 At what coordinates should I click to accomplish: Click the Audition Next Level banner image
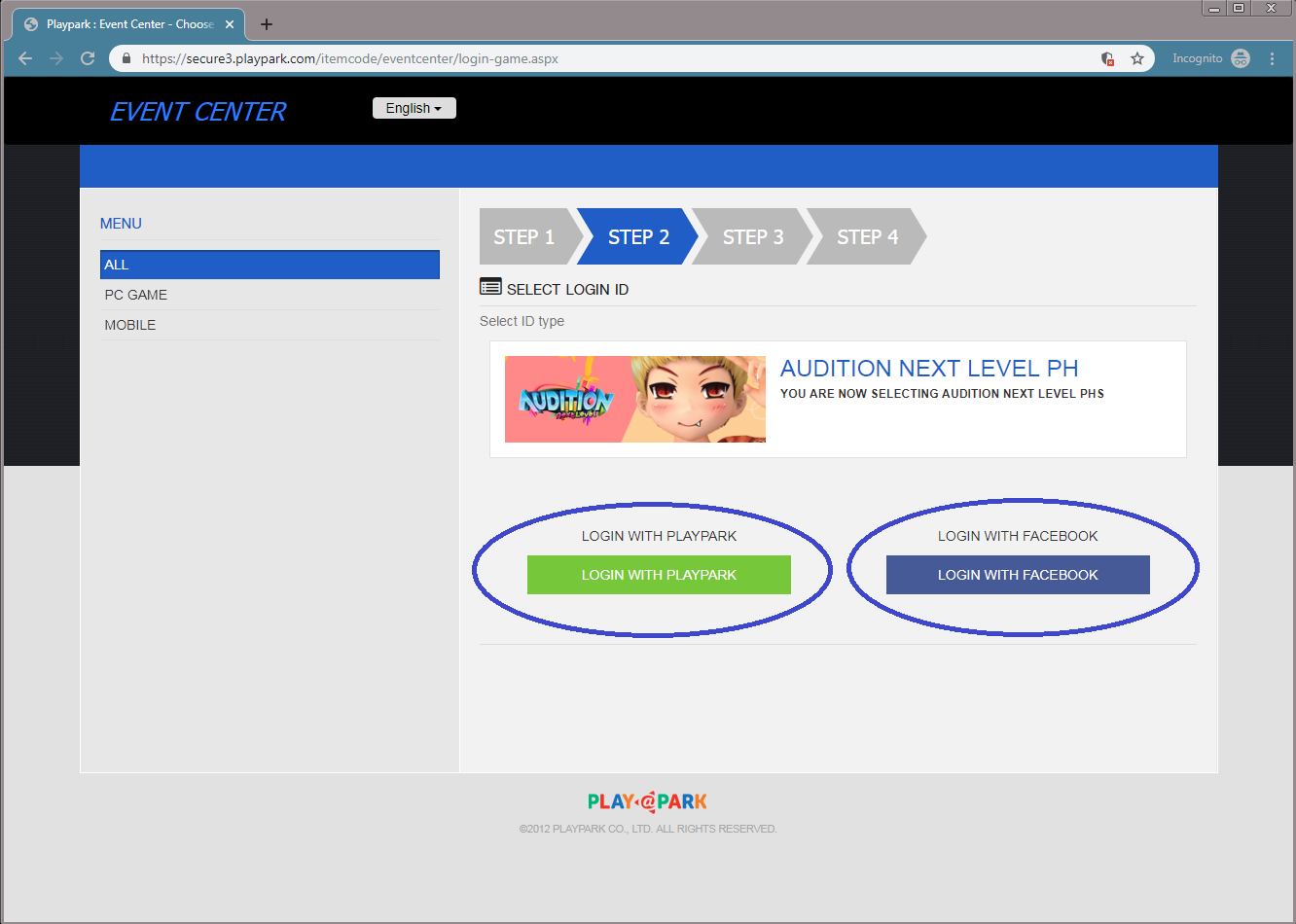[634, 399]
